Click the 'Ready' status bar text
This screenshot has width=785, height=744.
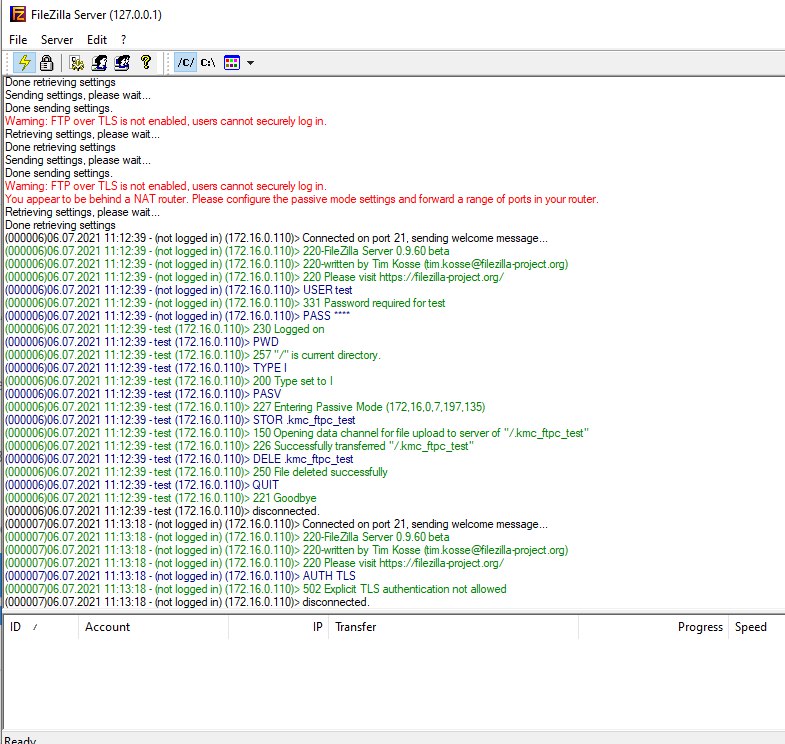[x=20, y=739]
